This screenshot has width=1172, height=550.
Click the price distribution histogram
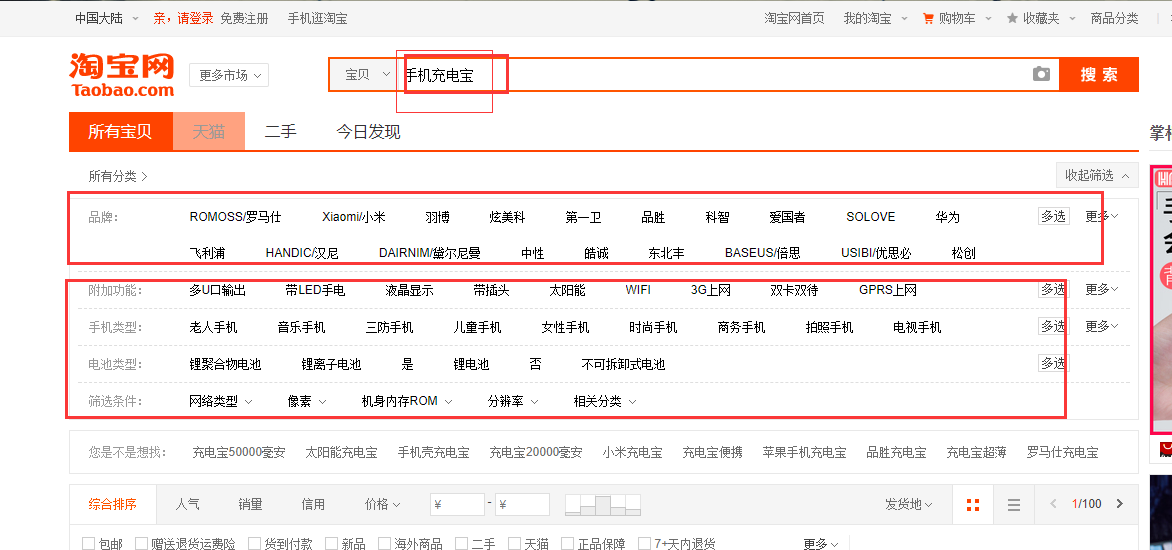(603, 504)
